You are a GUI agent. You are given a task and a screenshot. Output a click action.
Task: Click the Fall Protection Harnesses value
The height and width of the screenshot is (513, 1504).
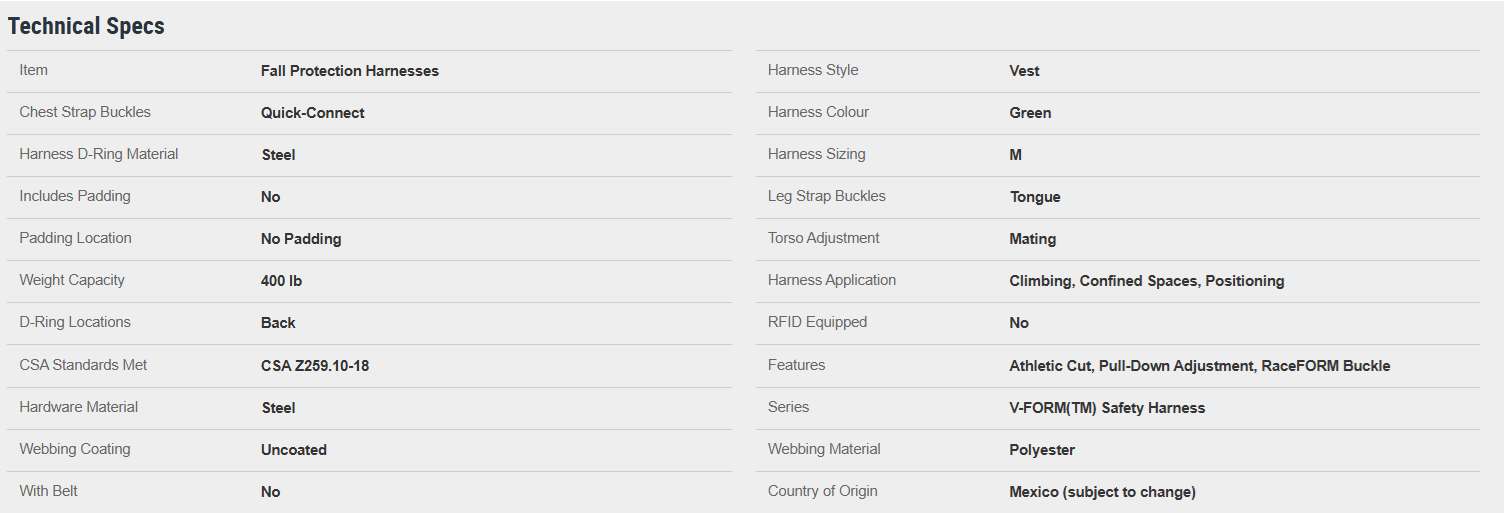(349, 71)
